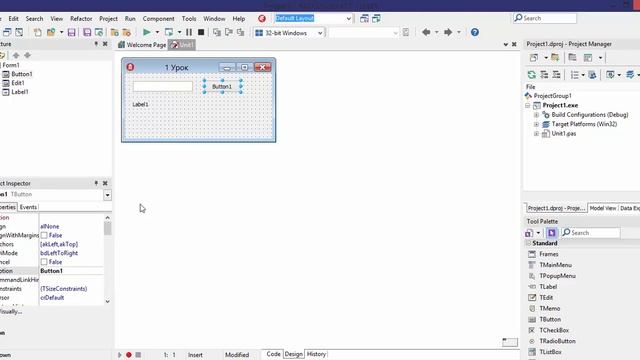This screenshot has width=640, height=360.
Task: Click Structure panel move down arrow
Action: point(27,55)
